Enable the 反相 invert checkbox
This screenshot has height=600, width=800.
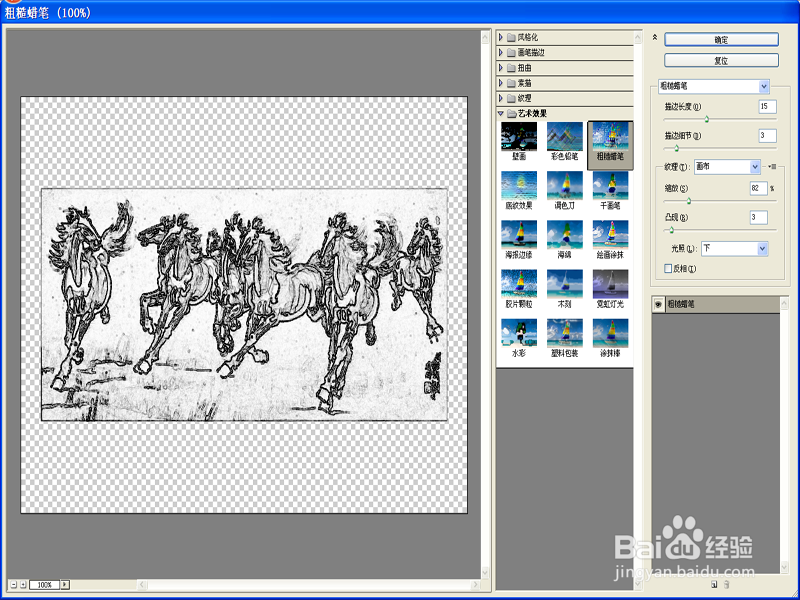click(x=668, y=268)
